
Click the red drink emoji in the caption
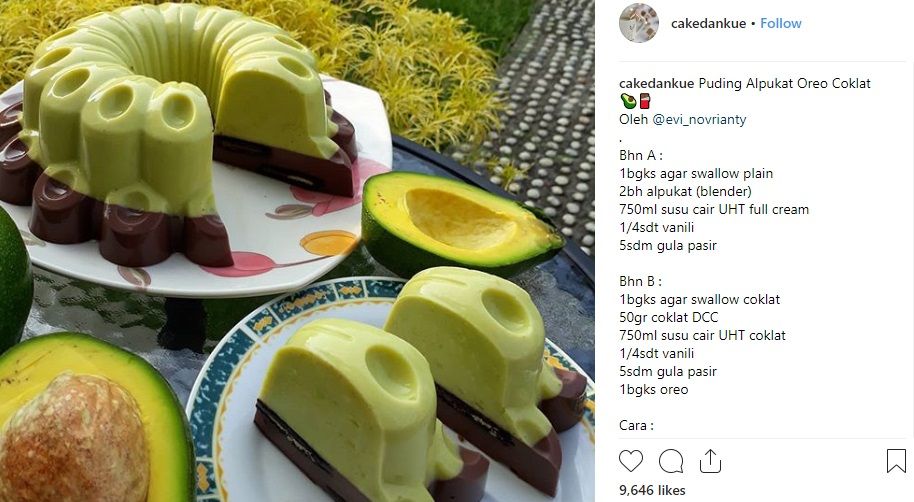coord(645,101)
